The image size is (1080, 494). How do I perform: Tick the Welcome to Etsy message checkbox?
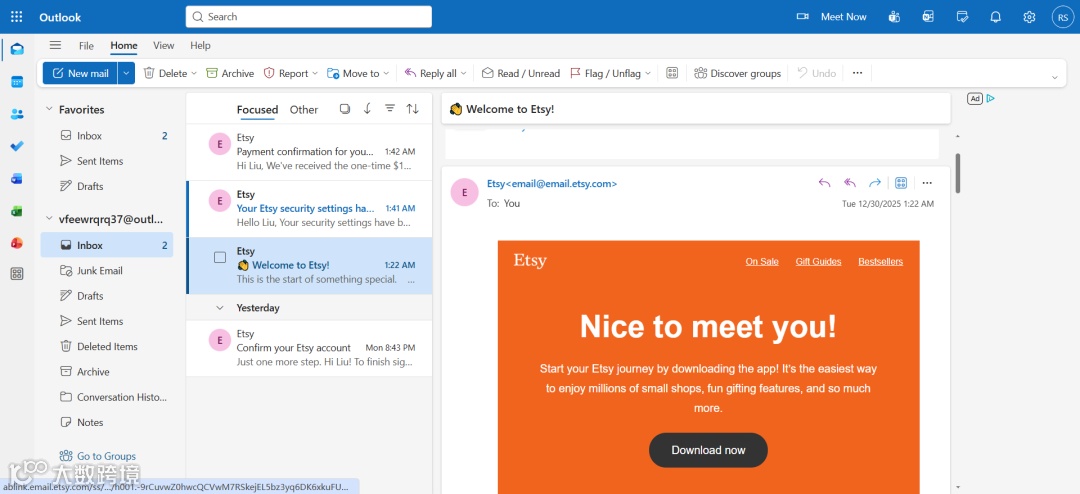click(x=220, y=257)
